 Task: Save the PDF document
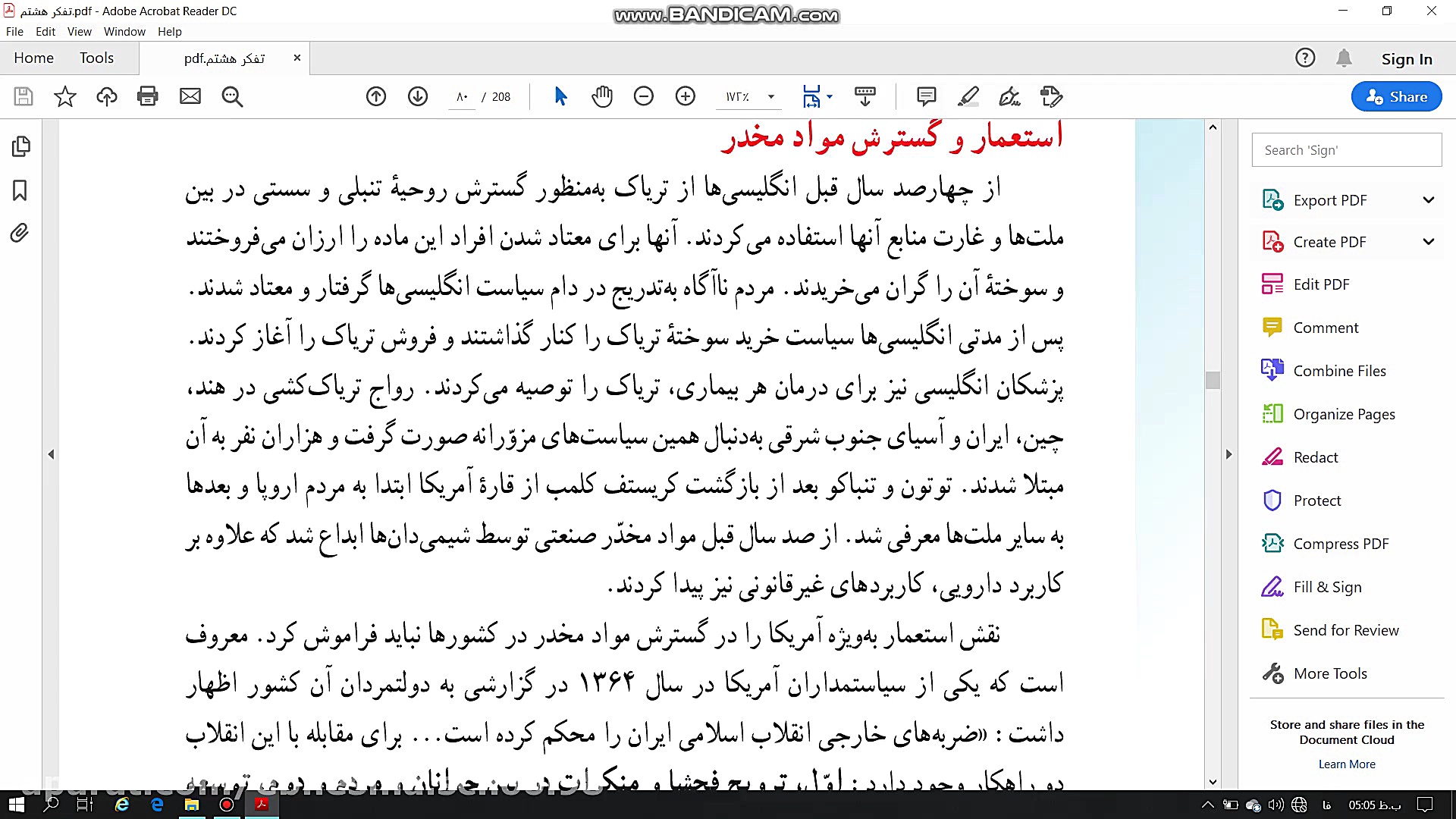pyautogui.click(x=22, y=96)
